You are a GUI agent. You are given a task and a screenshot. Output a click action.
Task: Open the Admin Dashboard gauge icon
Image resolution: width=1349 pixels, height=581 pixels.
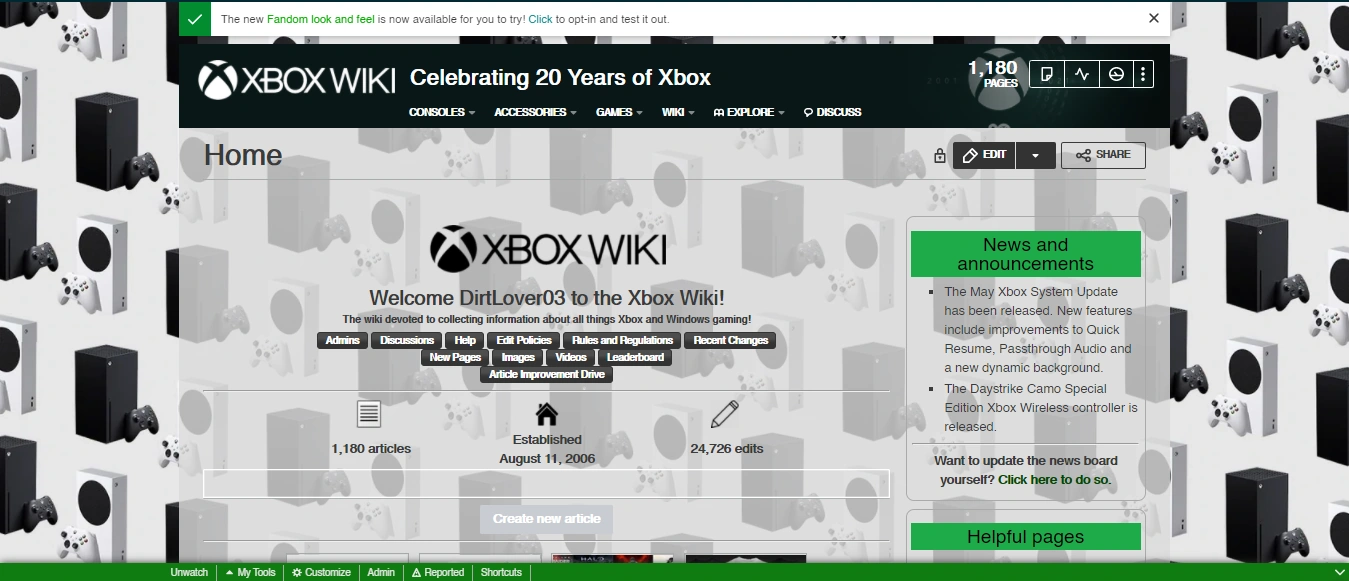point(1116,74)
